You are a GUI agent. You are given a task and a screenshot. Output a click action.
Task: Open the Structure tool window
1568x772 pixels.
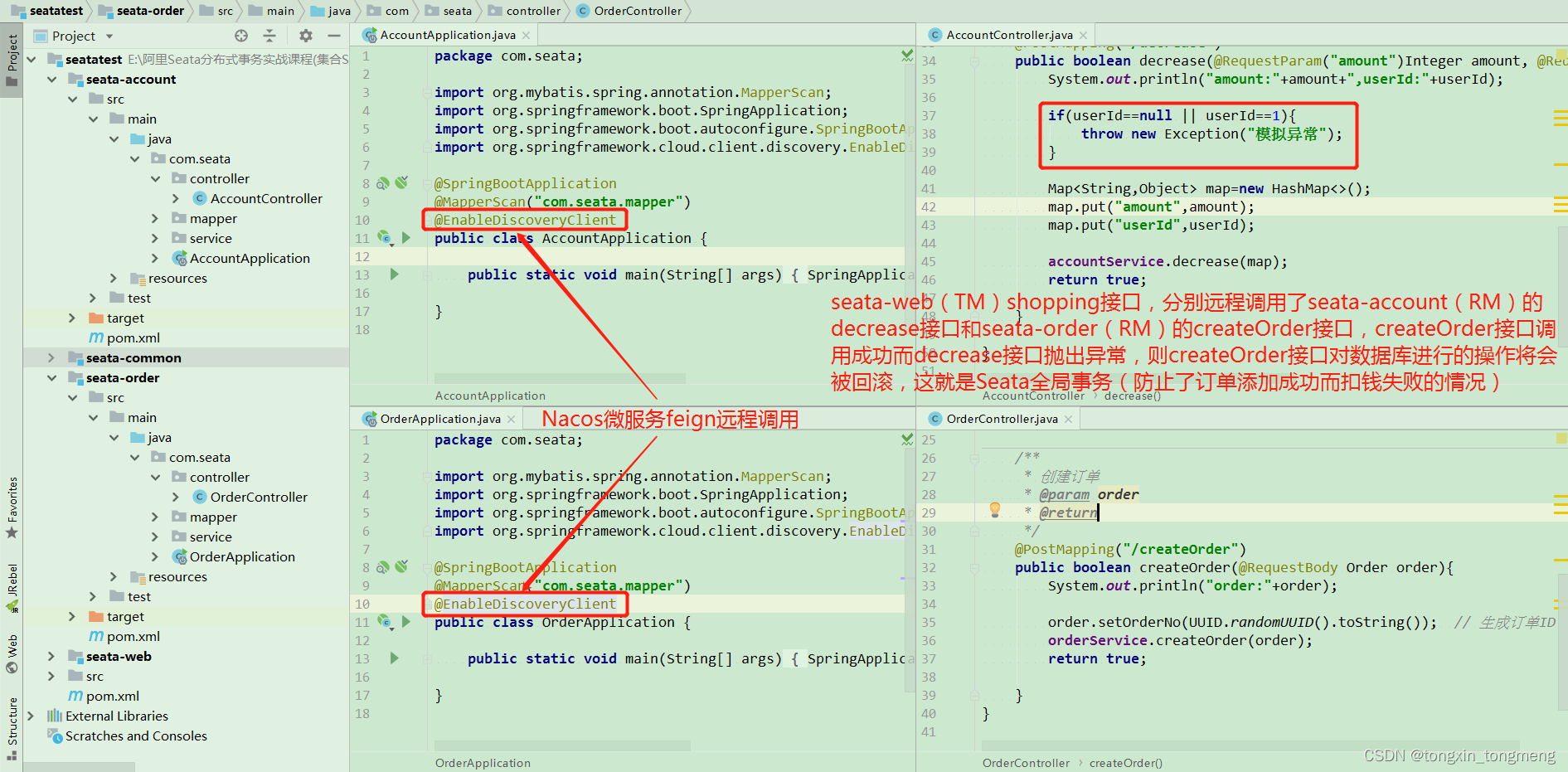tap(12, 729)
